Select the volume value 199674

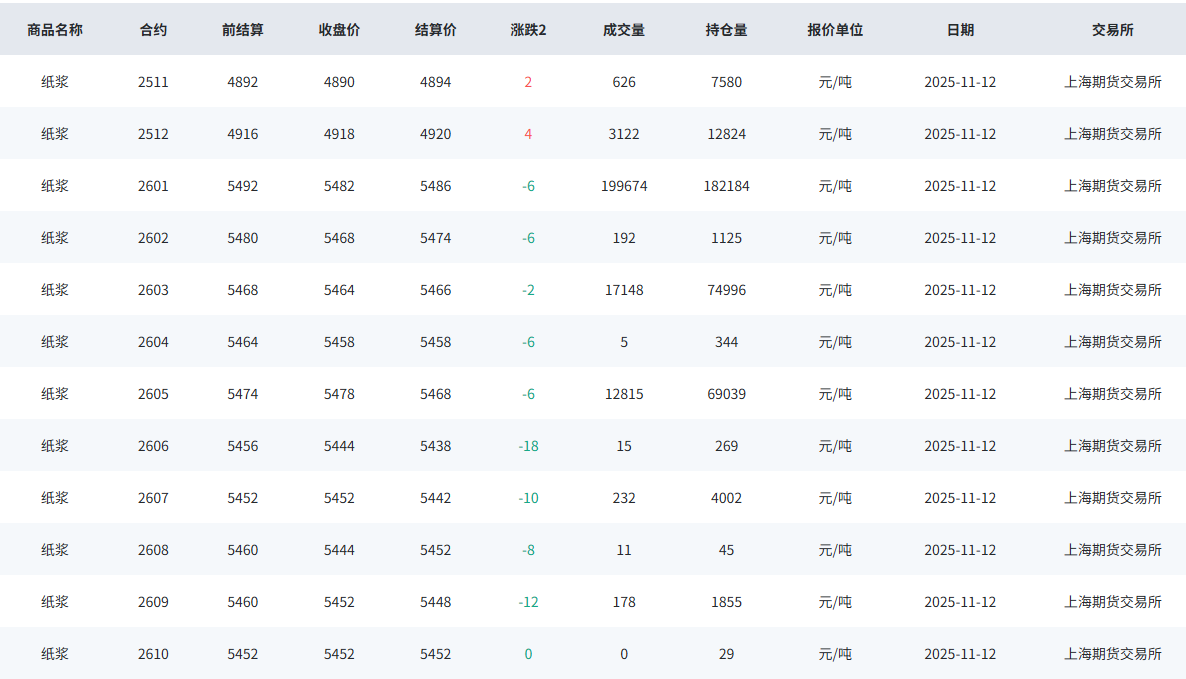pos(624,186)
